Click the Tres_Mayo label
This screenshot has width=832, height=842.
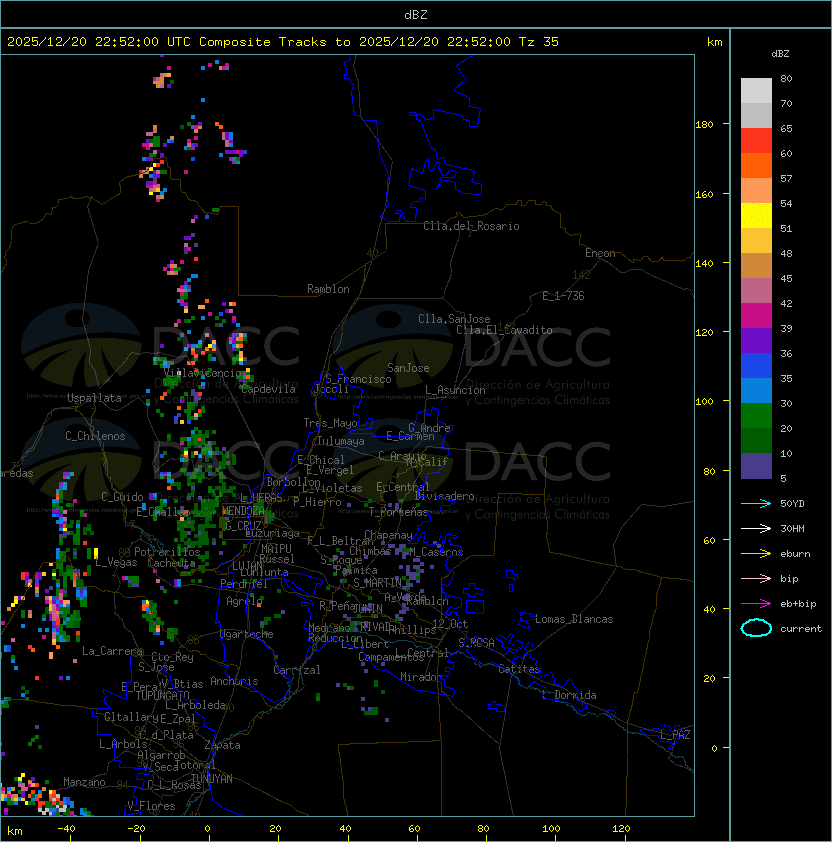pos(330,423)
